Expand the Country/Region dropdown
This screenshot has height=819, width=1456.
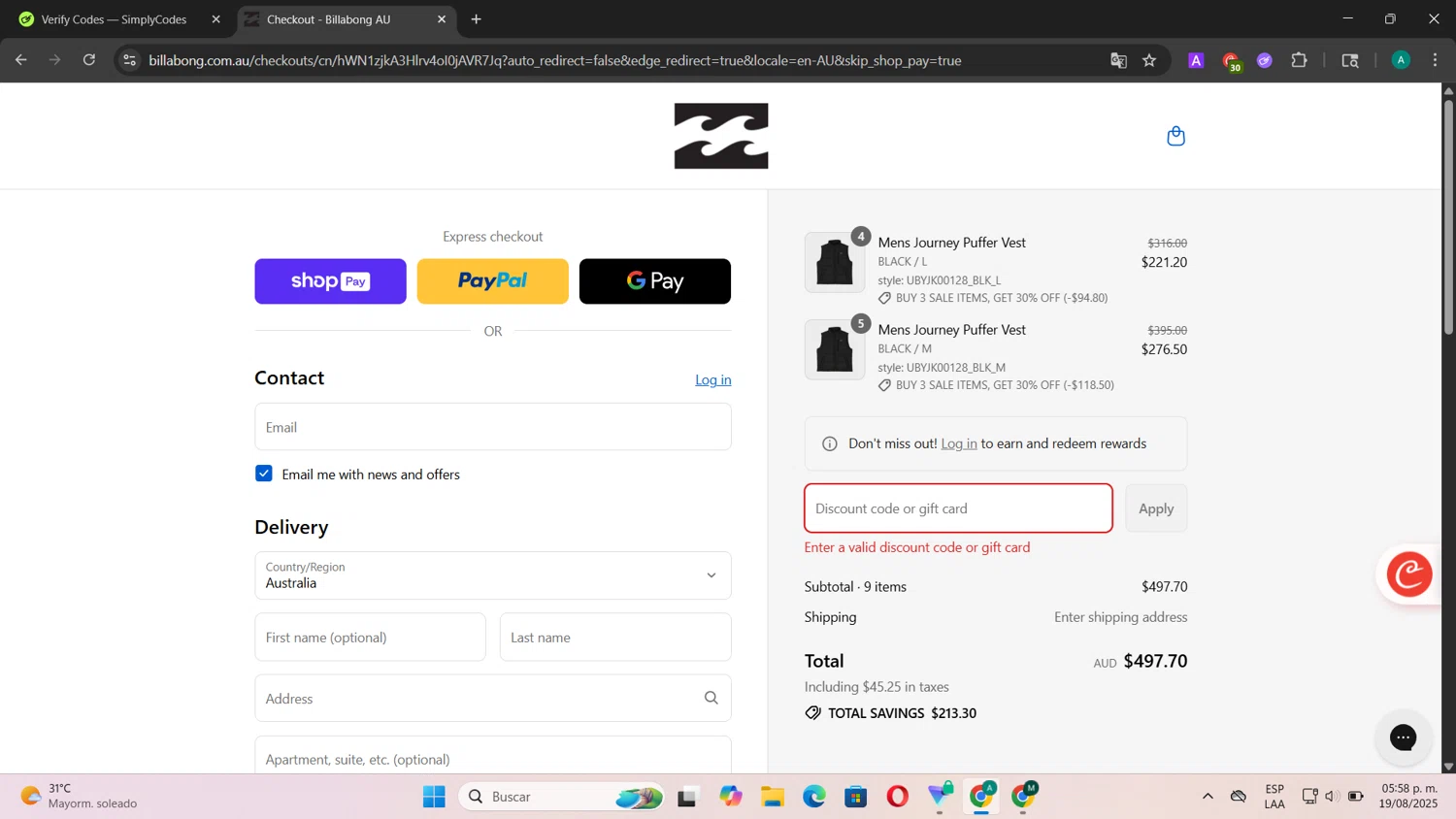(493, 575)
